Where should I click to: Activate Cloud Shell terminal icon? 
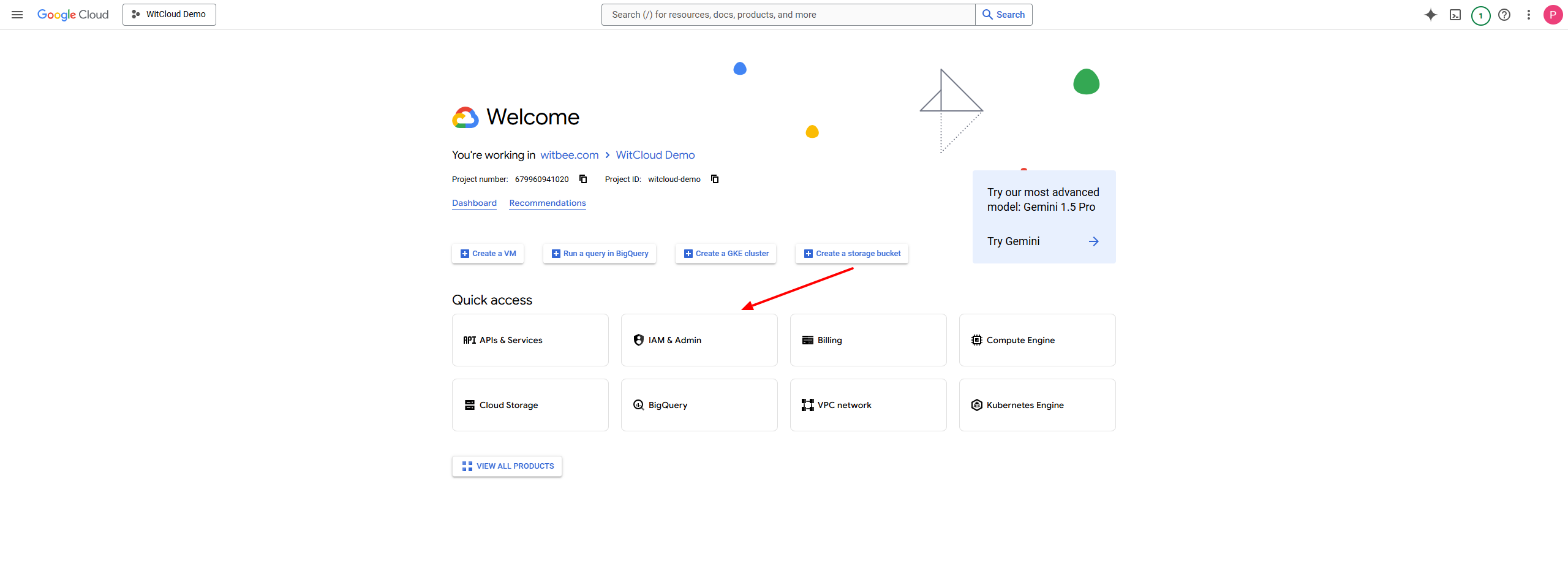click(1455, 15)
